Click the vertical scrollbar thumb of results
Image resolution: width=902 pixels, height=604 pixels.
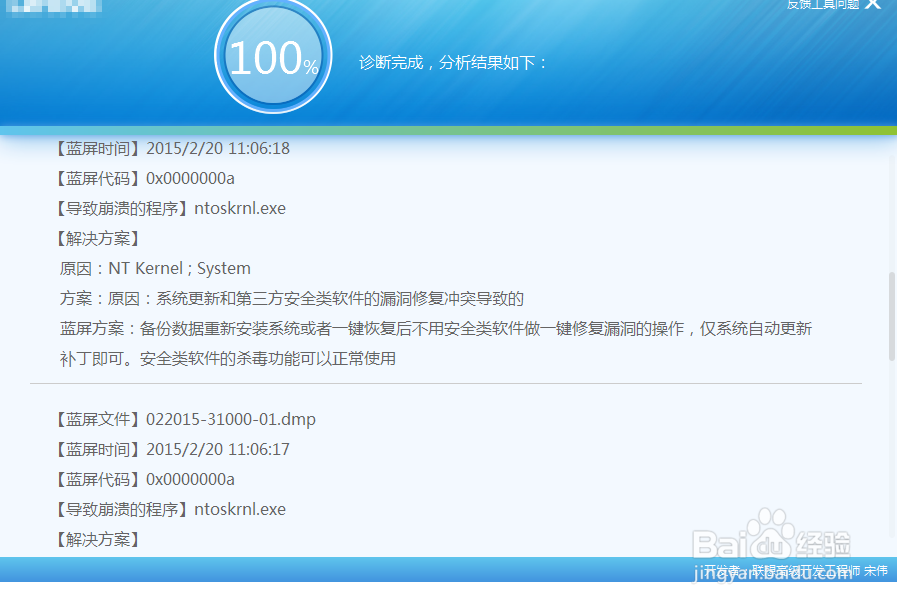[892, 316]
